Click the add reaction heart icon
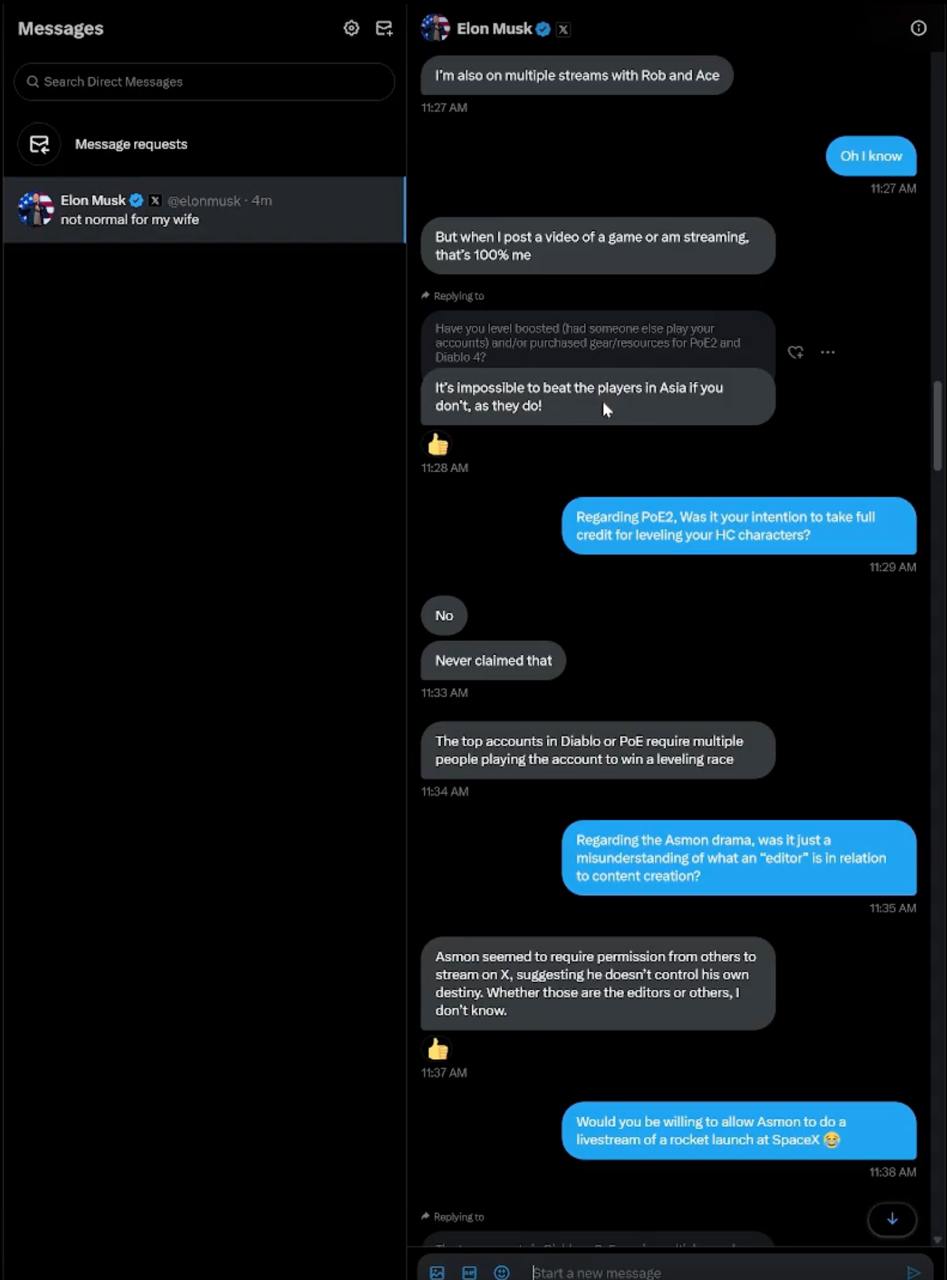 tap(795, 352)
